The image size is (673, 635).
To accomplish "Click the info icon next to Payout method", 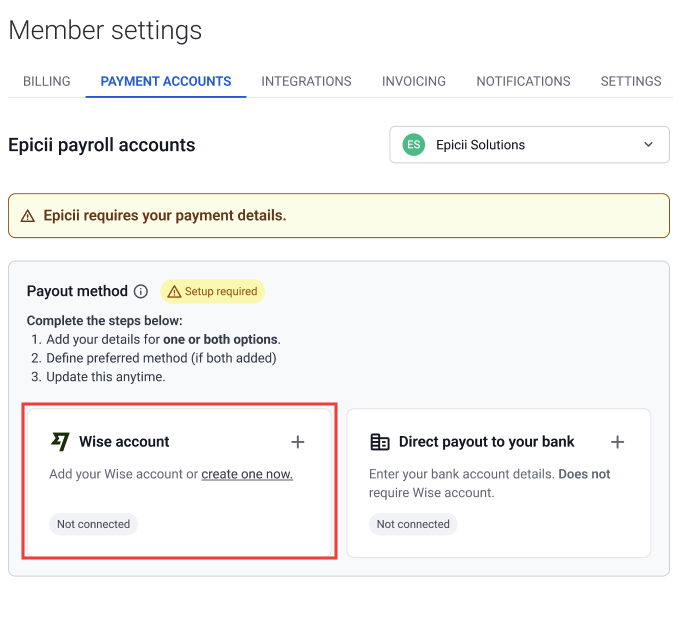I will pos(141,292).
